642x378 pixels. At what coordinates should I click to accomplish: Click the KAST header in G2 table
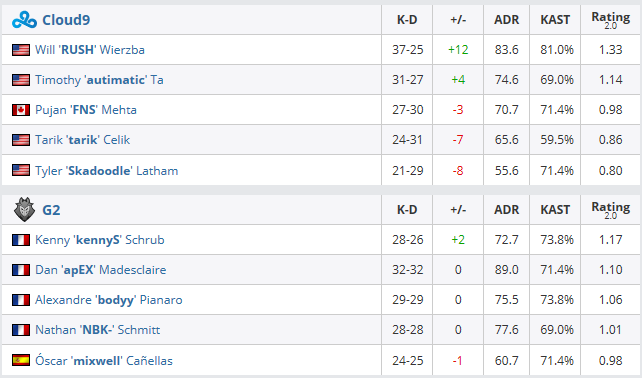coord(555,210)
